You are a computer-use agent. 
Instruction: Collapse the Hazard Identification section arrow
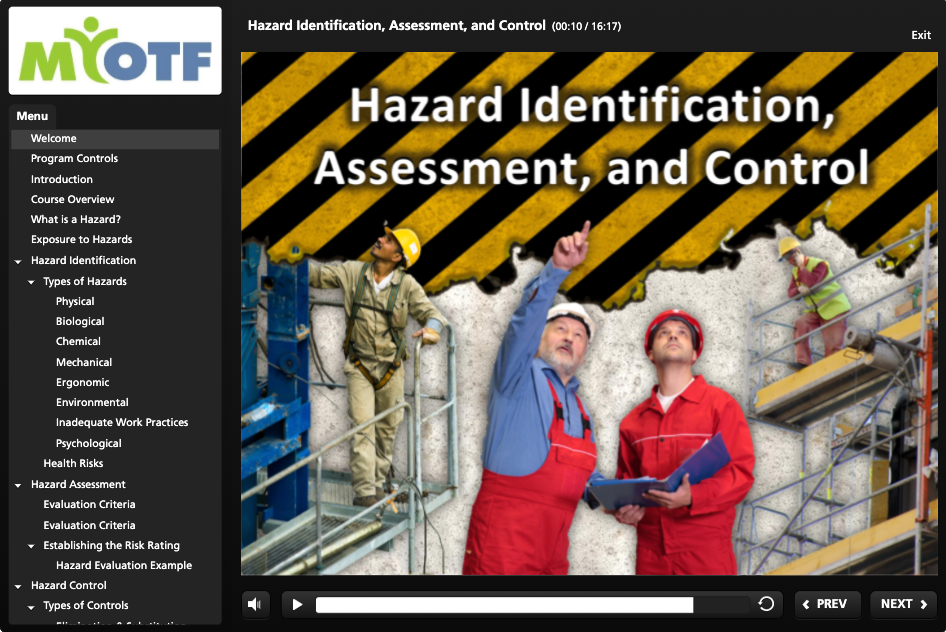(x=18, y=262)
